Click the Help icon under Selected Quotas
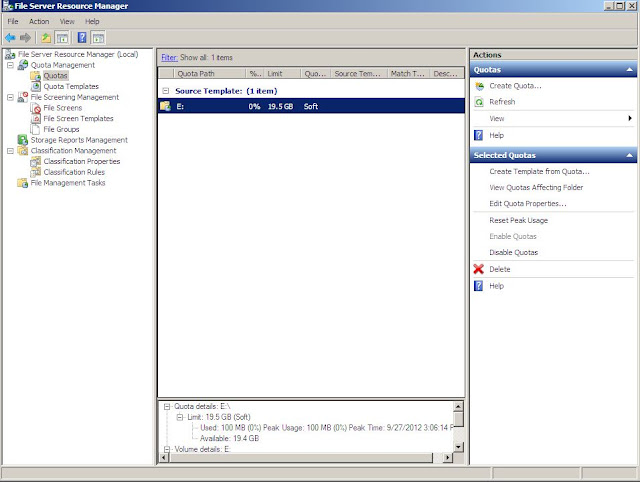 tap(479, 286)
